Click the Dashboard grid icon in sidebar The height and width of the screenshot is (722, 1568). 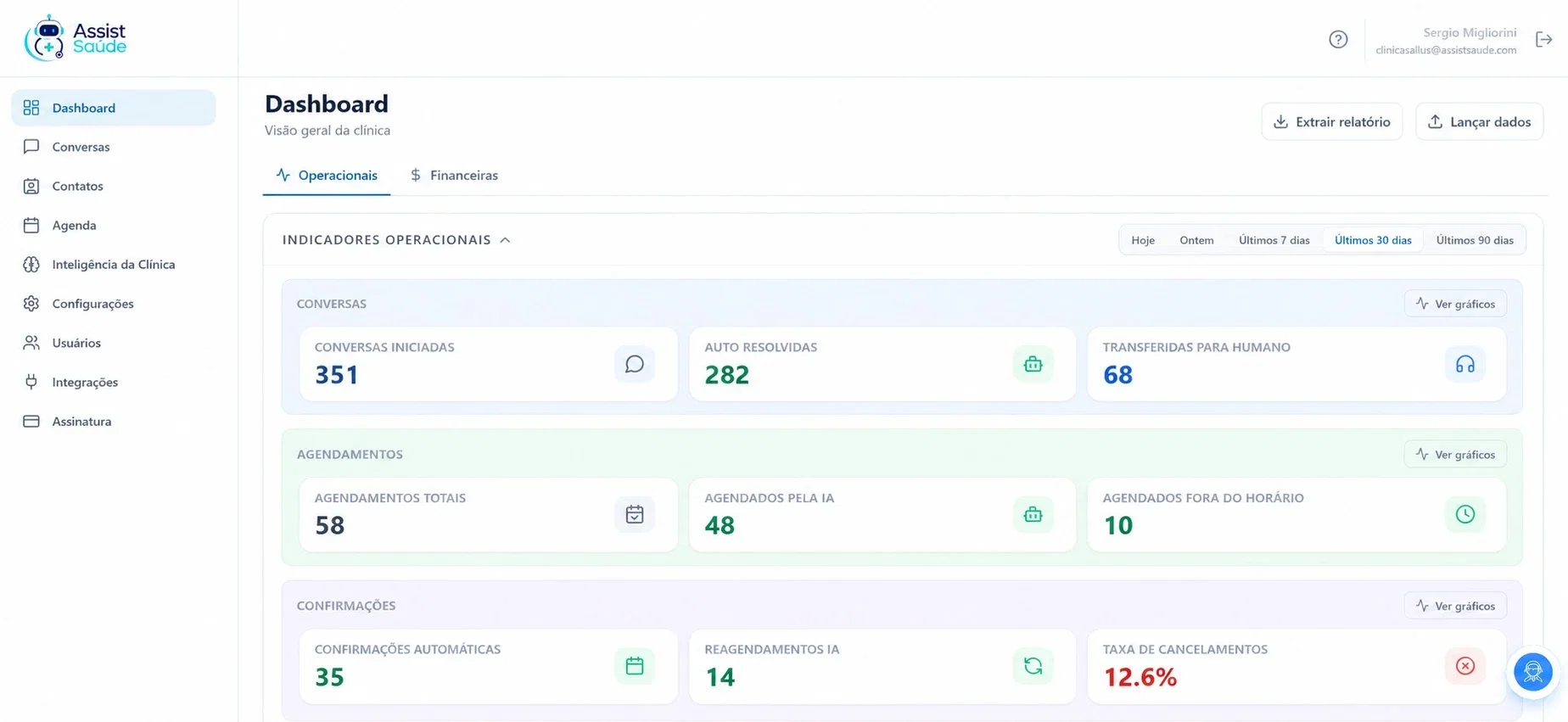pos(31,108)
